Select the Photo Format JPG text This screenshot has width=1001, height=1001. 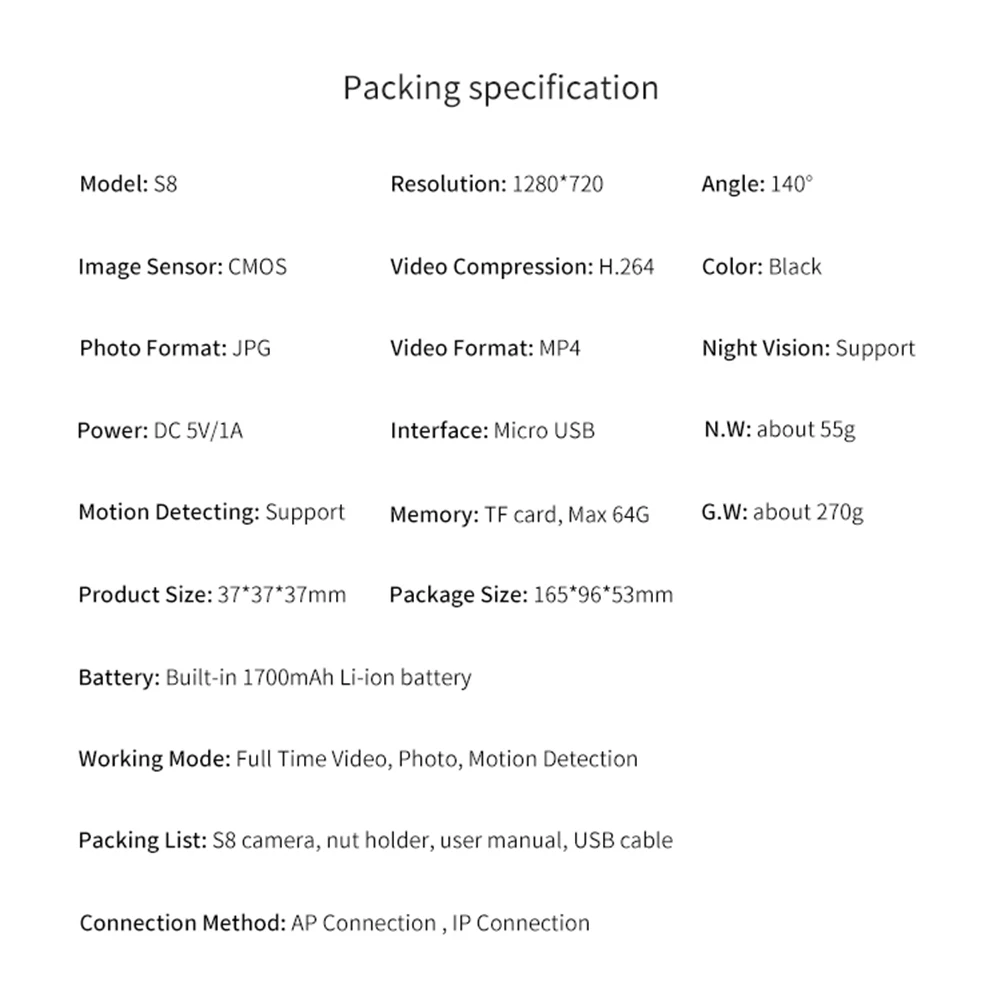(x=175, y=349)
